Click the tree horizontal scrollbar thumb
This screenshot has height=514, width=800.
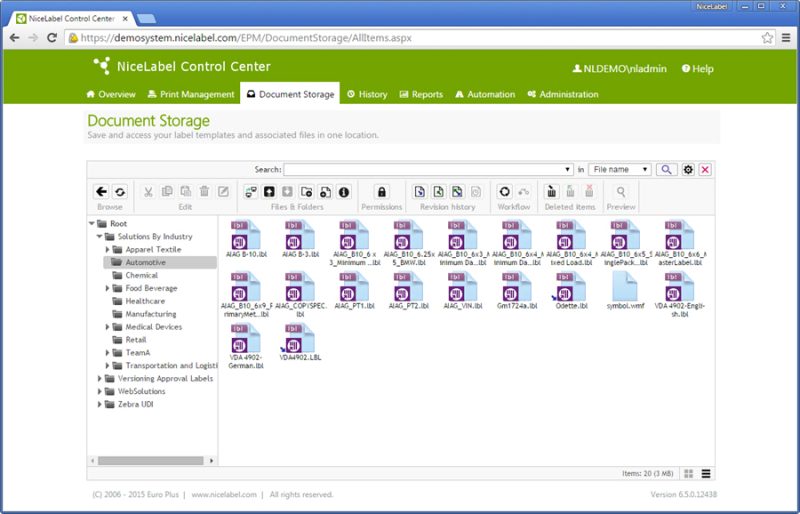point(151,461)
